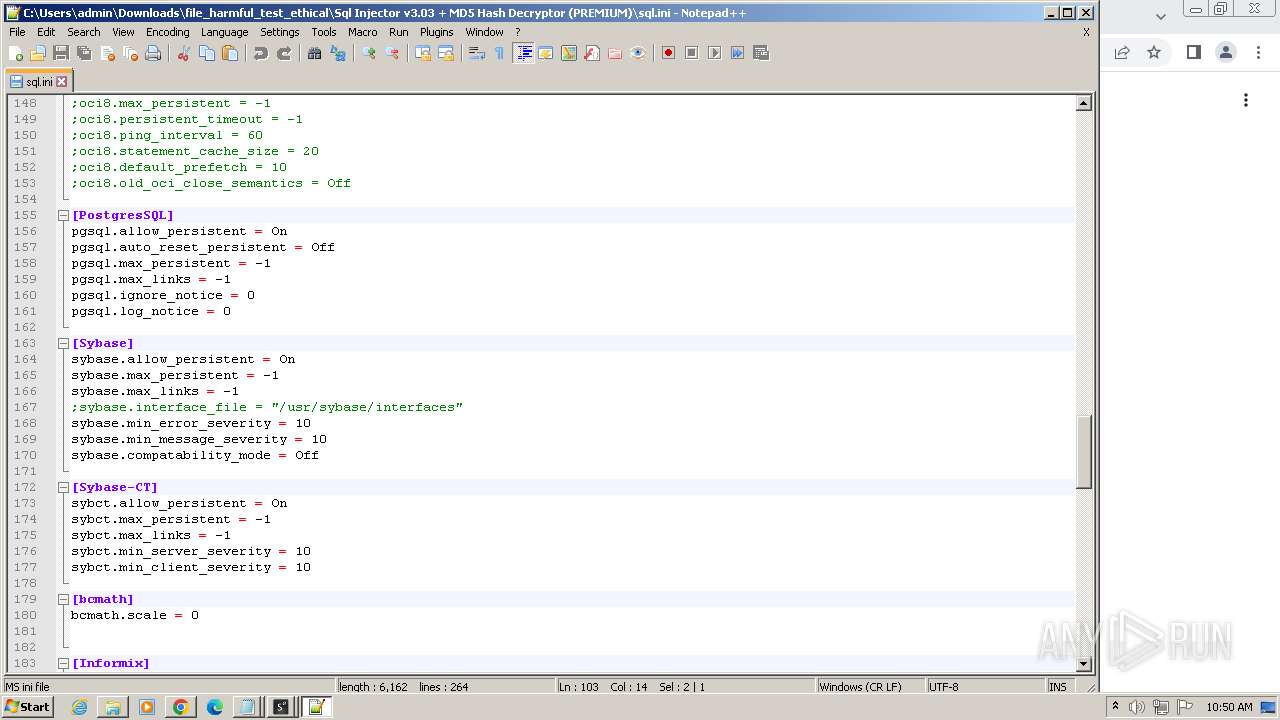Close current document using toolbar icon
This screenshot has width=1280, height=720.
click(107, 53)
